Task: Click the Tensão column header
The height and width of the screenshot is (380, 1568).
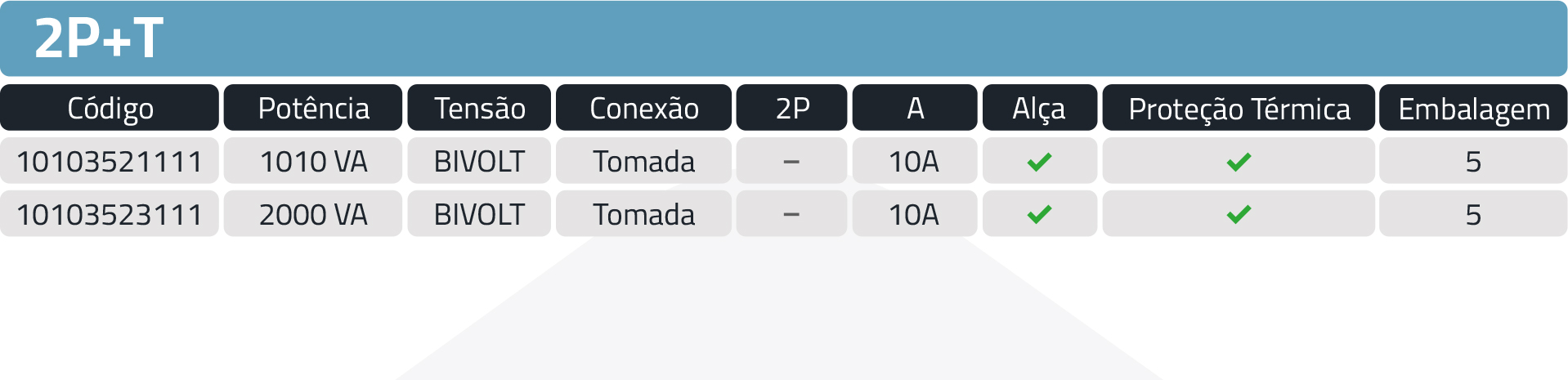Action: coord(479,108)
